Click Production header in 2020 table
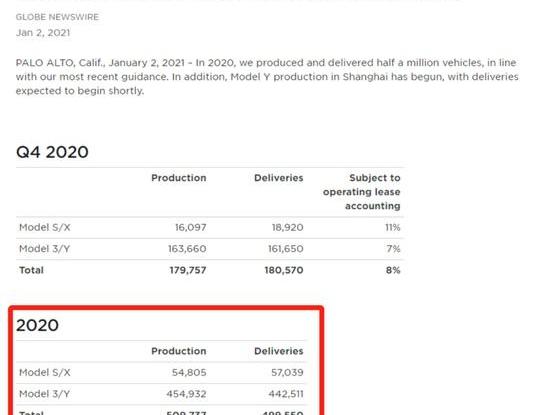The width and height of the screenshot is (550, 415). pyautogui.click(x=179, y=351)
